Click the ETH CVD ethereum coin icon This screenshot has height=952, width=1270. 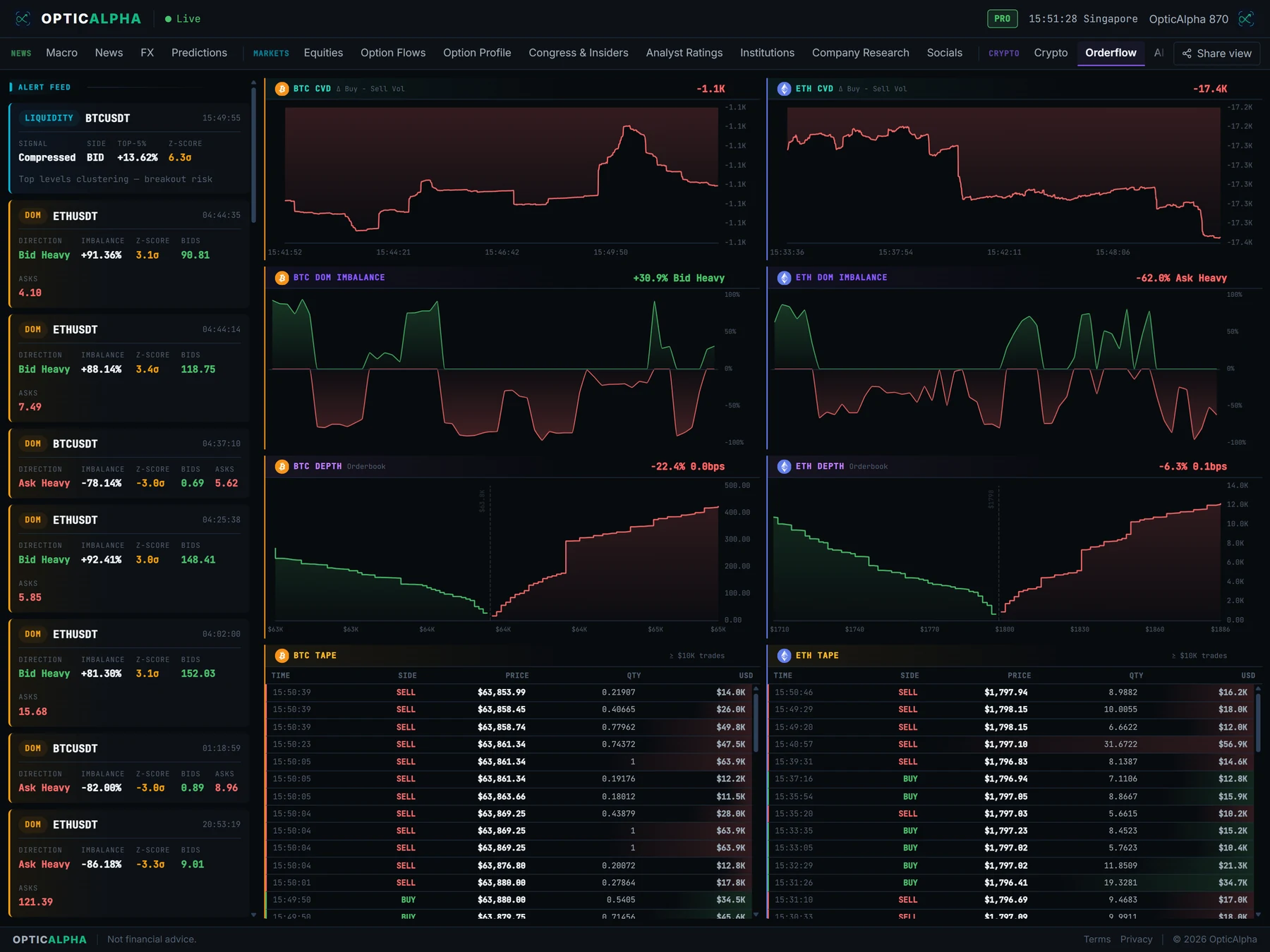(784, 89)
